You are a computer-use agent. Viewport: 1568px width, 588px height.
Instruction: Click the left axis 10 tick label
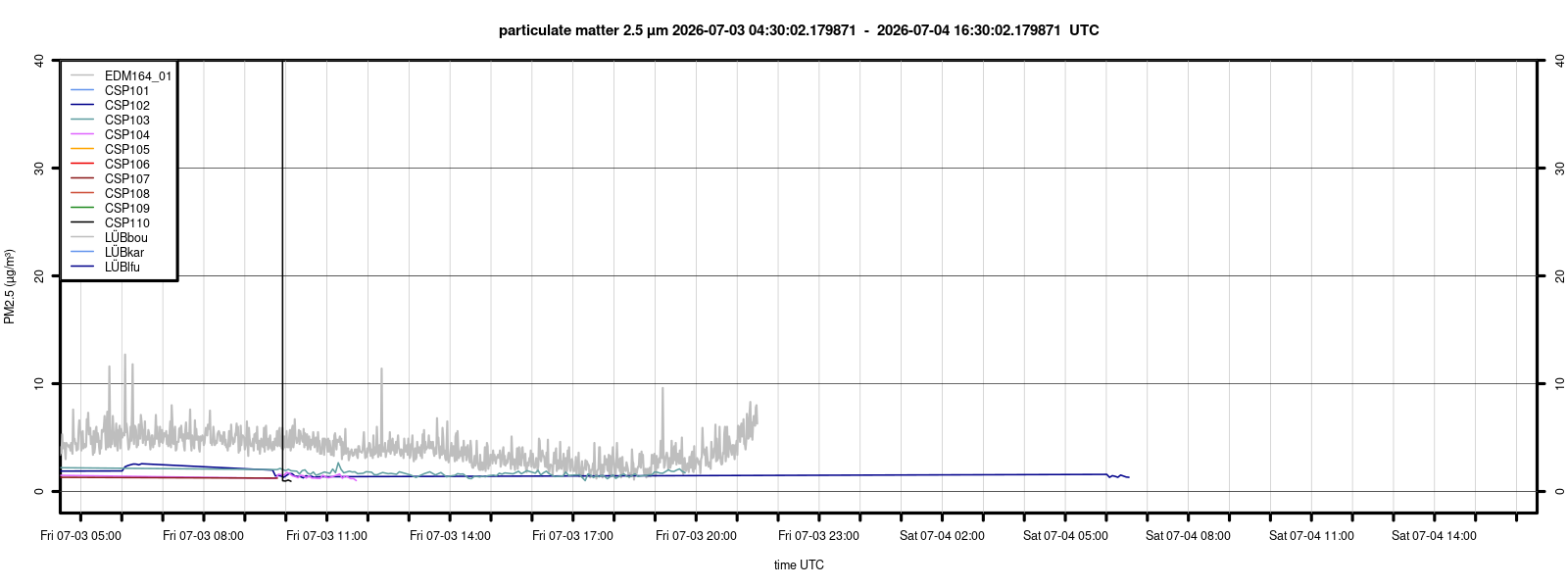[x=39, y=383]
